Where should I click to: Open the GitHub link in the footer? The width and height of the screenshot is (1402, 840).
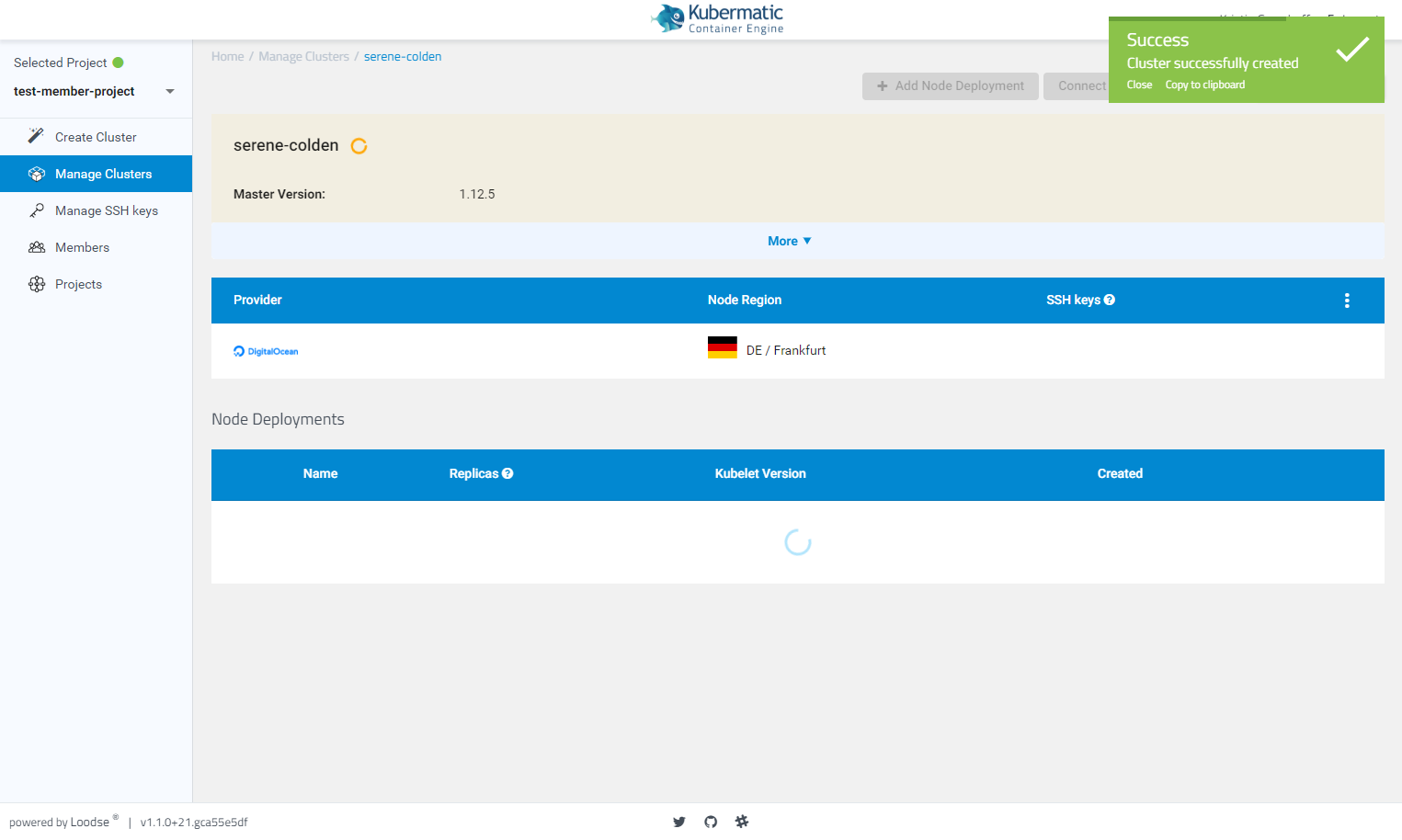[710, 821]
